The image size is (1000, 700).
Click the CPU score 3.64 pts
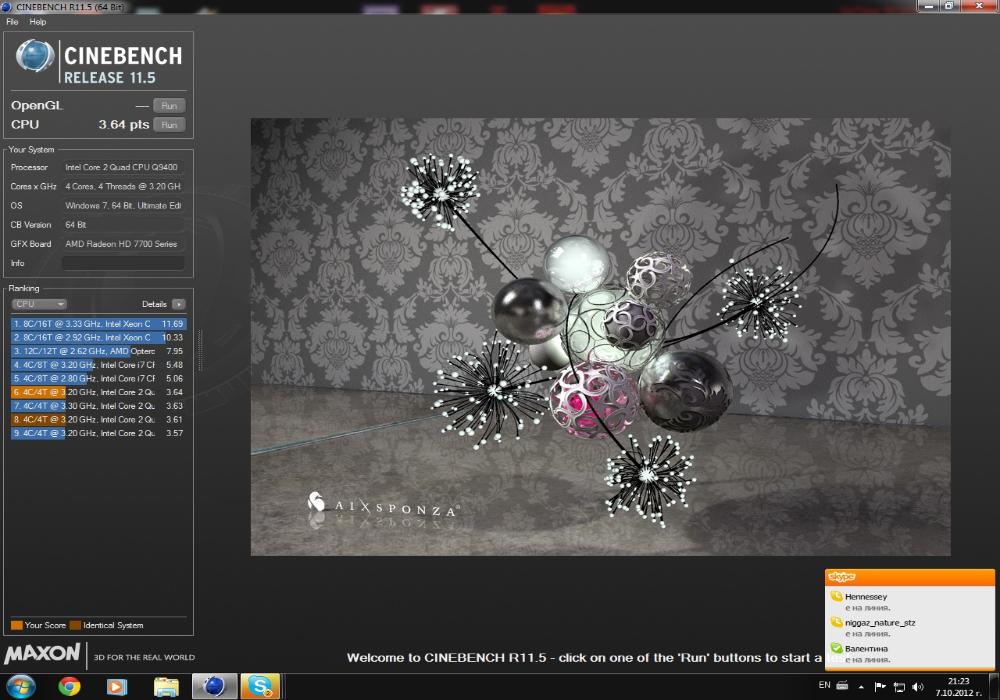coord(124,124)
